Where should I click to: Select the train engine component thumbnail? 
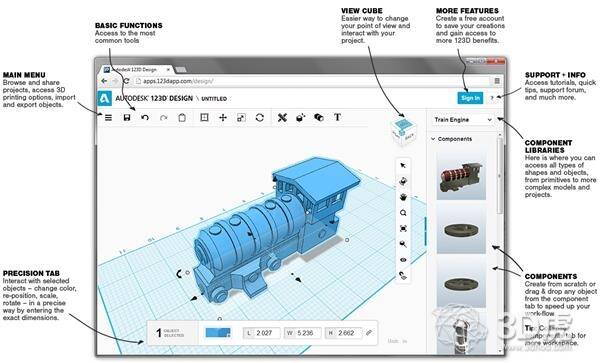461,176
